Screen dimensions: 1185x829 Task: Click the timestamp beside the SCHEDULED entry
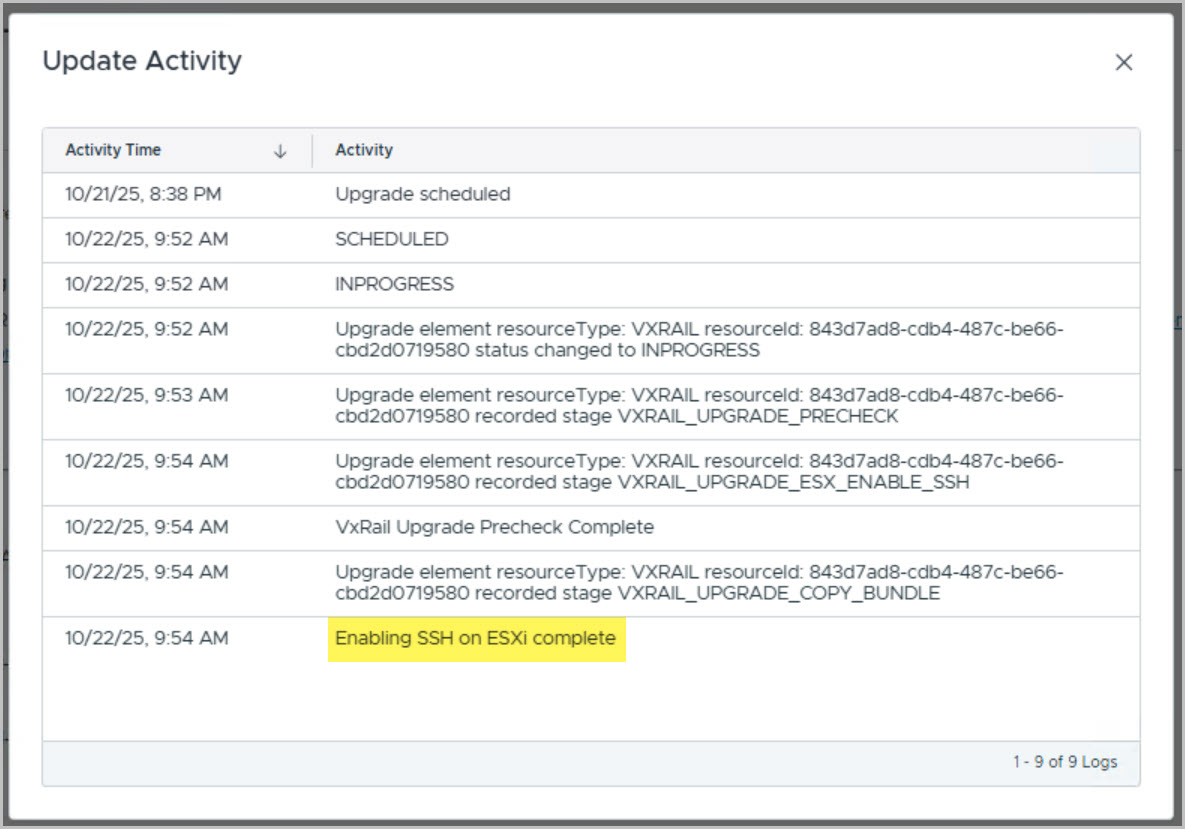pyautogui.click(x=146, y=239)
